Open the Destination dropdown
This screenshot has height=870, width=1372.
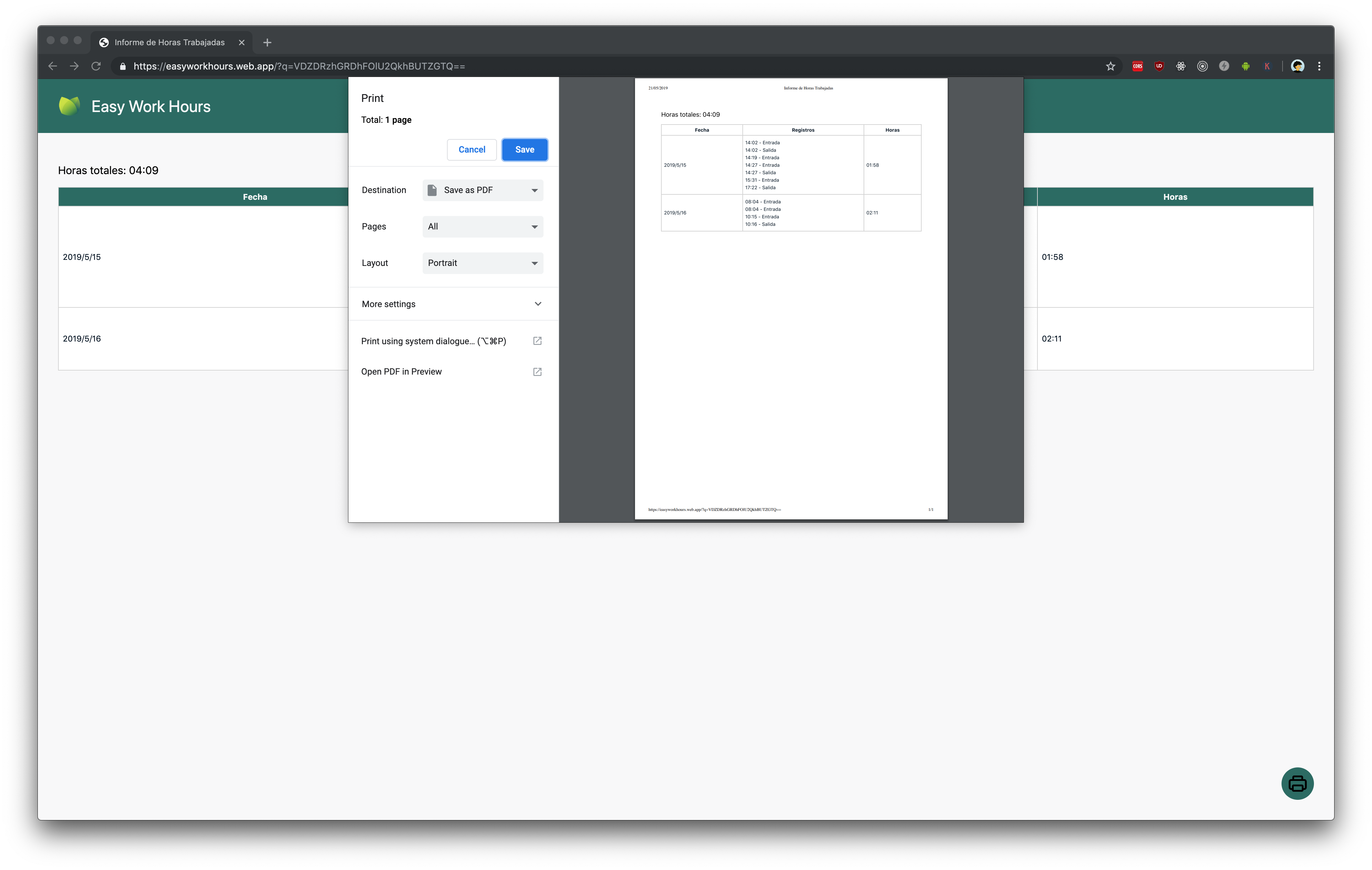click(482, 190)
